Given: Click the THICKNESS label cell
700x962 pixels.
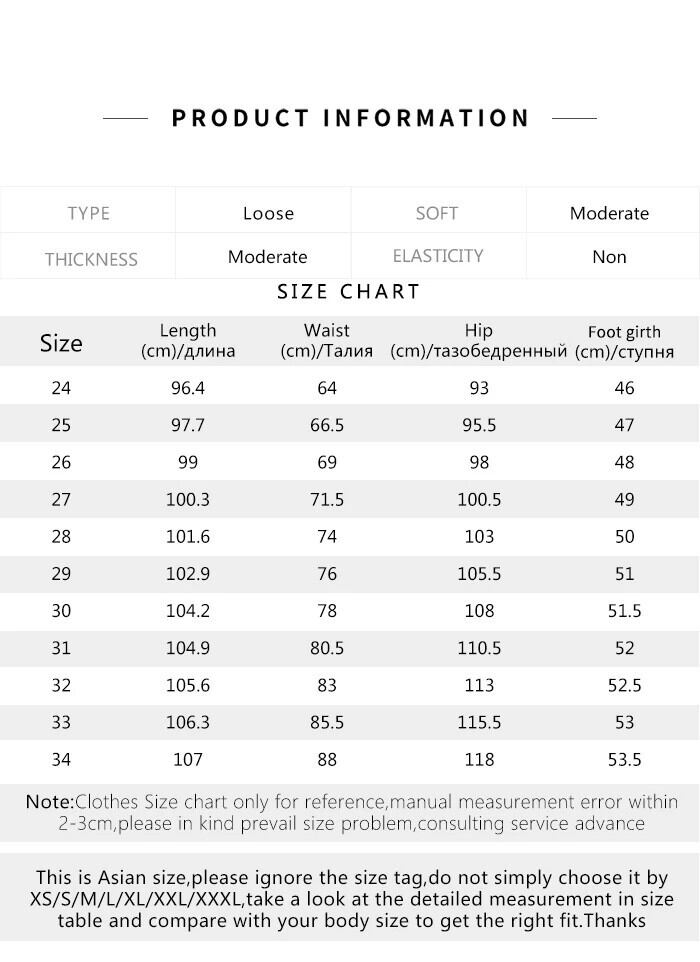Looking at the screenshot, I should (x=91, y=259).
